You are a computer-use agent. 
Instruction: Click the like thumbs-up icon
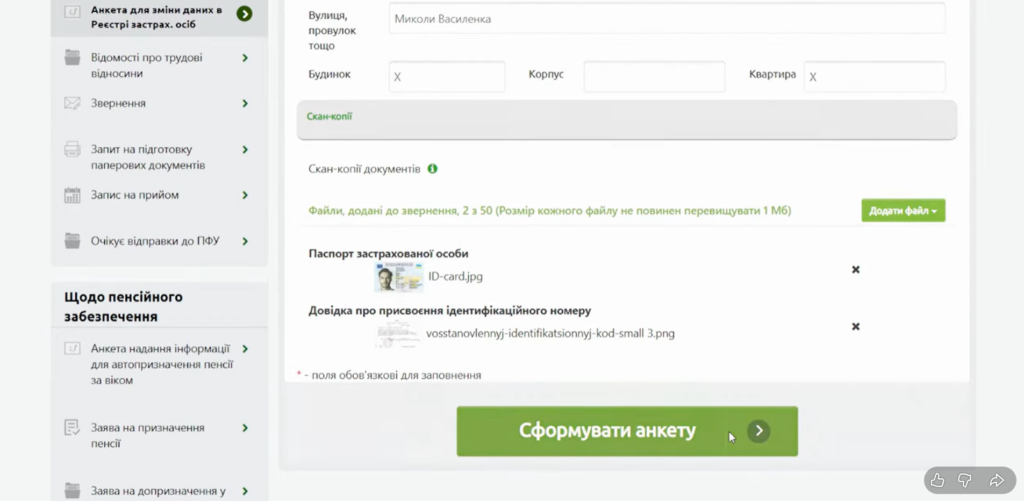[x=937, y=480]
